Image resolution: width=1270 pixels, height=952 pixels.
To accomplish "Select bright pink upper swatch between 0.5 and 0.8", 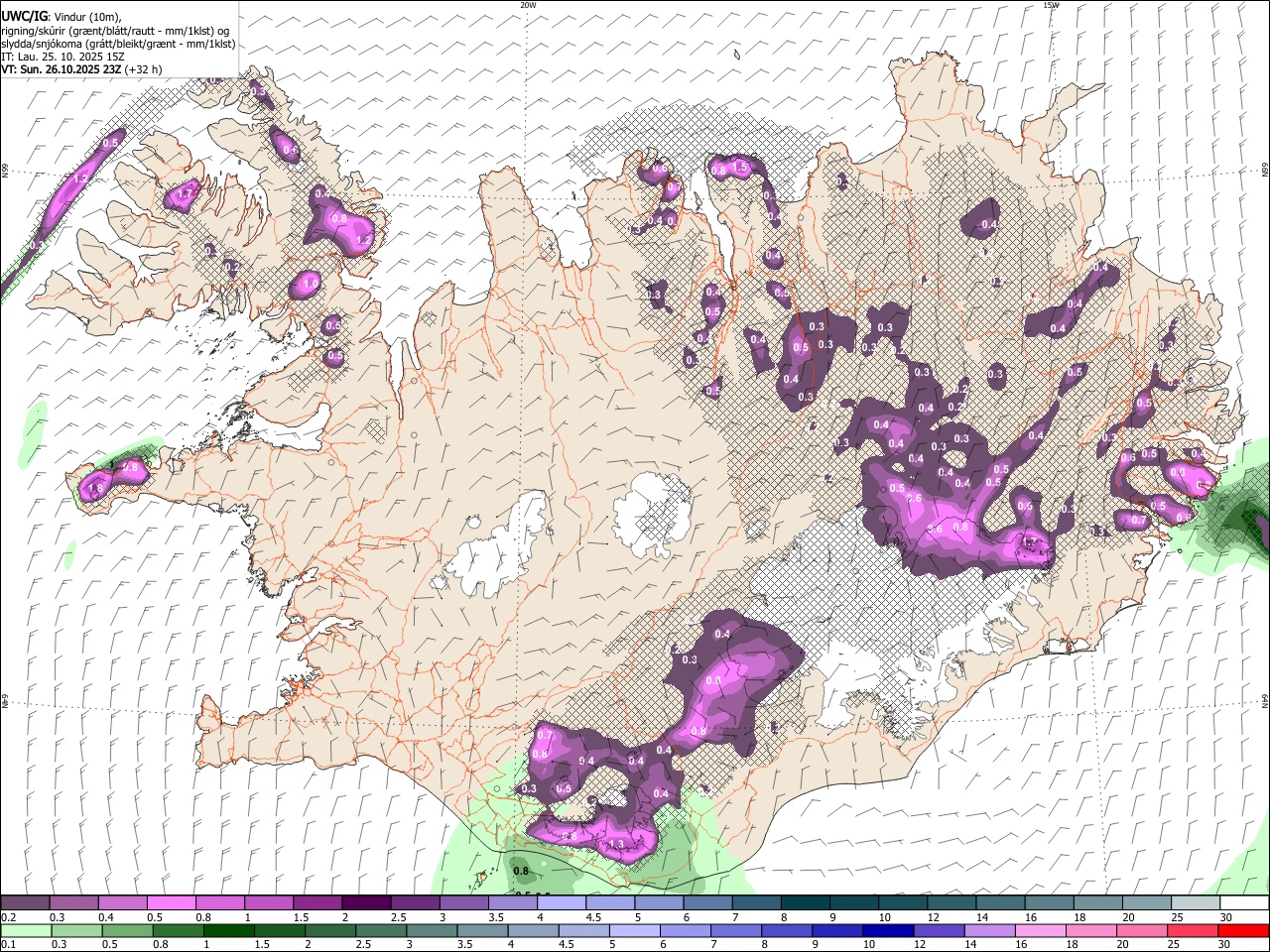I will point(171,903).
